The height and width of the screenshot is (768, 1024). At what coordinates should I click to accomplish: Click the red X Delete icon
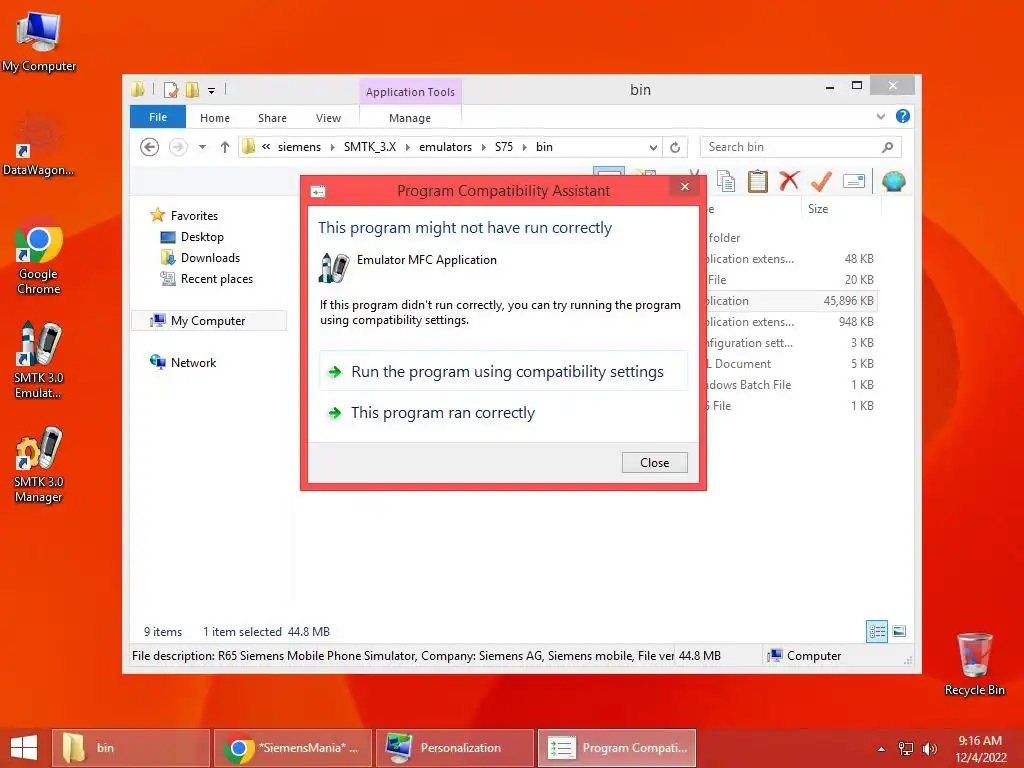(x=789, y=181)
